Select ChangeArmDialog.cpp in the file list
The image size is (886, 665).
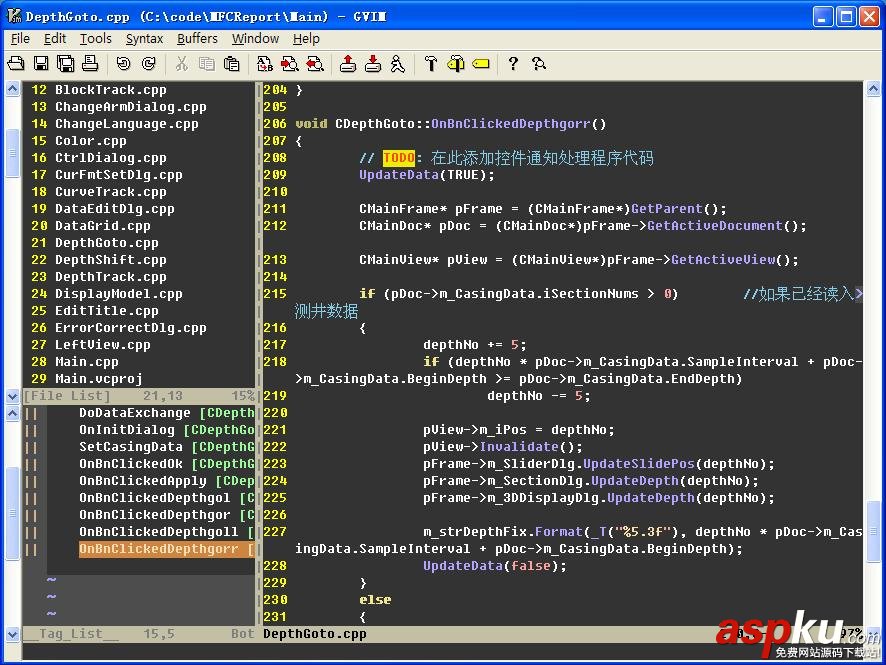131,107
